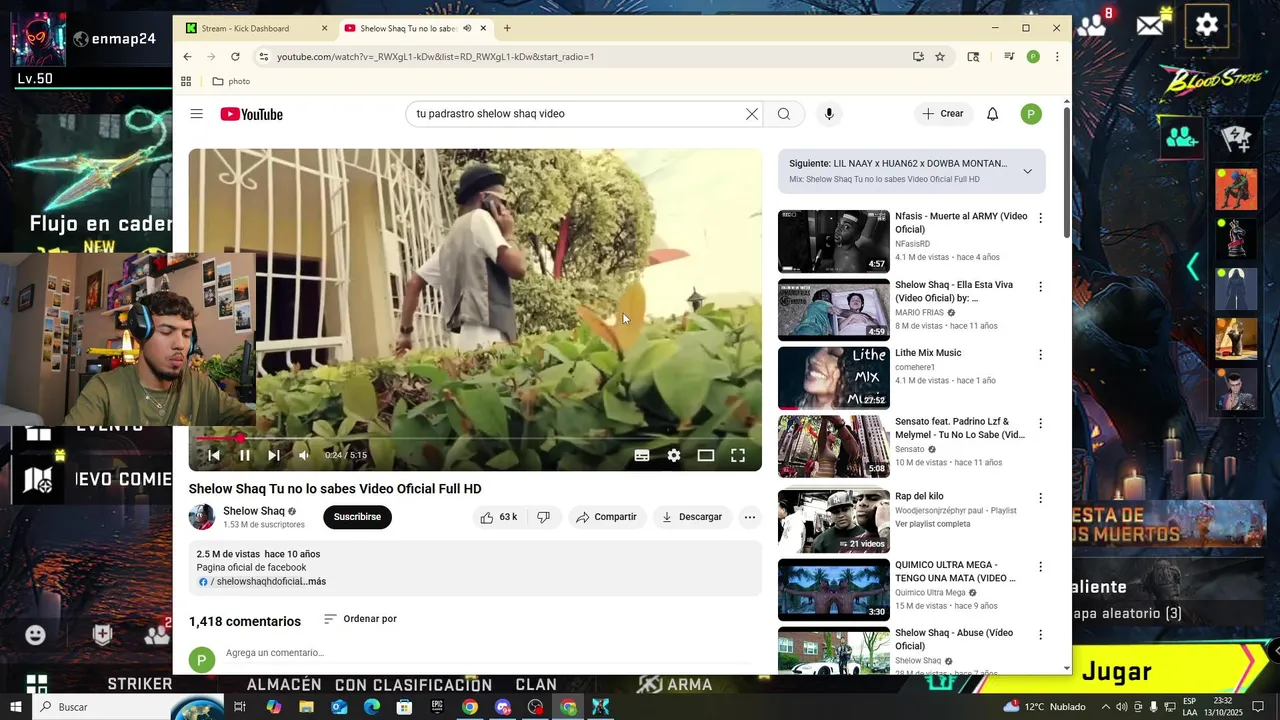This screenshot has width=1280, height=720.
Task: Reload the page in Chrome
Action: (x=235, y=57)
